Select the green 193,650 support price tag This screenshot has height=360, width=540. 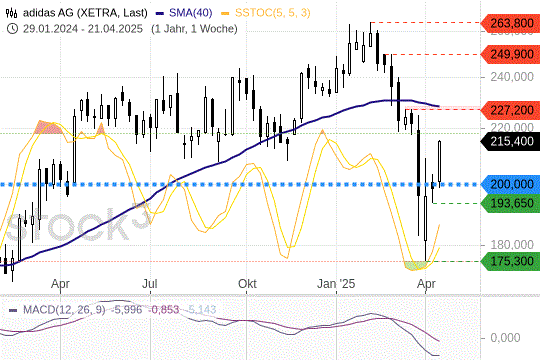pos(510,203)
